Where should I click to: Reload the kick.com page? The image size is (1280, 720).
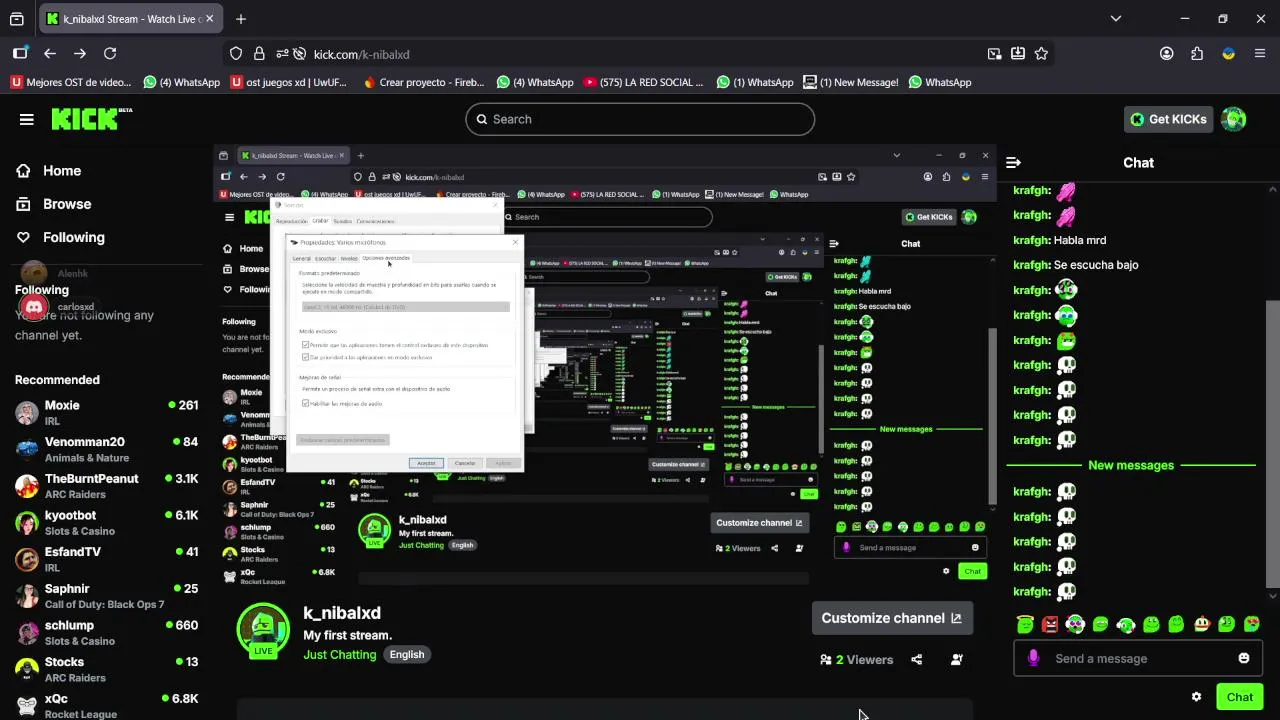click(110, 54)
